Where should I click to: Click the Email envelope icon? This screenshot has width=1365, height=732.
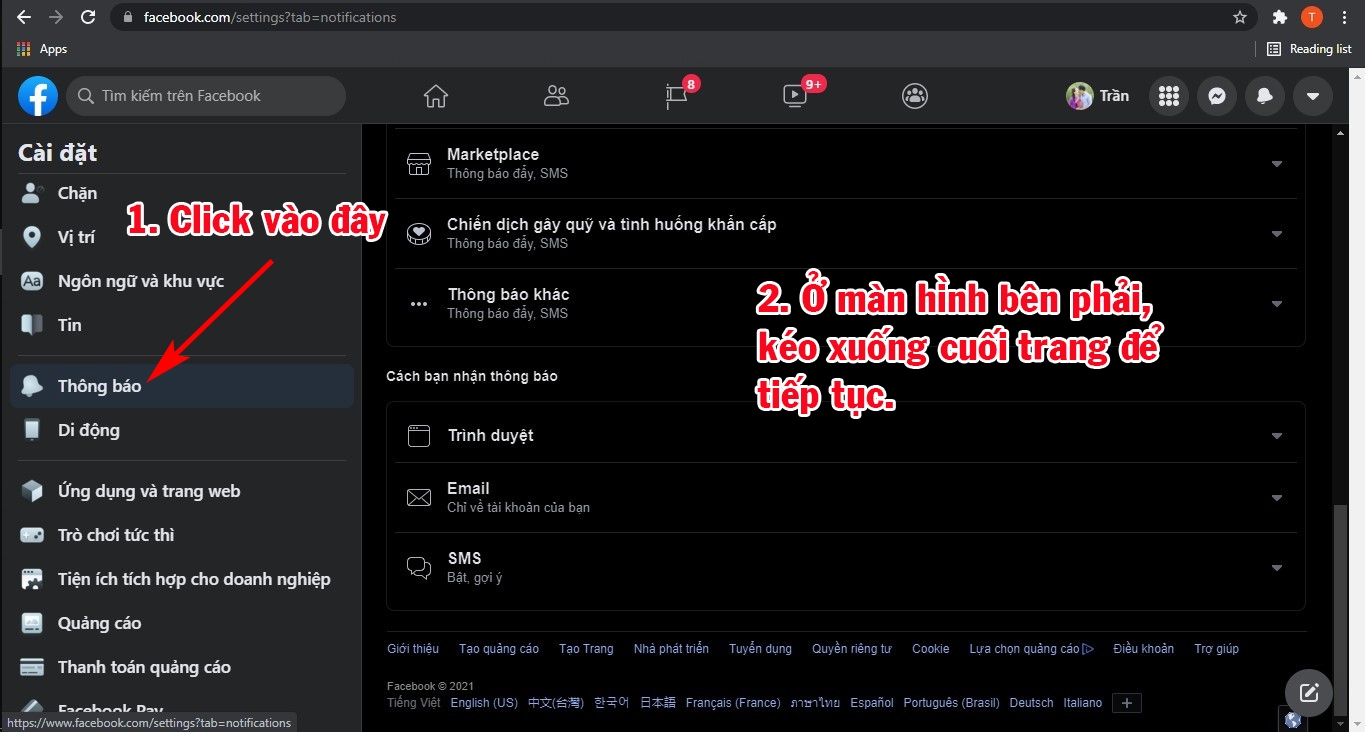pyautogui.click(x=419, y=498)
